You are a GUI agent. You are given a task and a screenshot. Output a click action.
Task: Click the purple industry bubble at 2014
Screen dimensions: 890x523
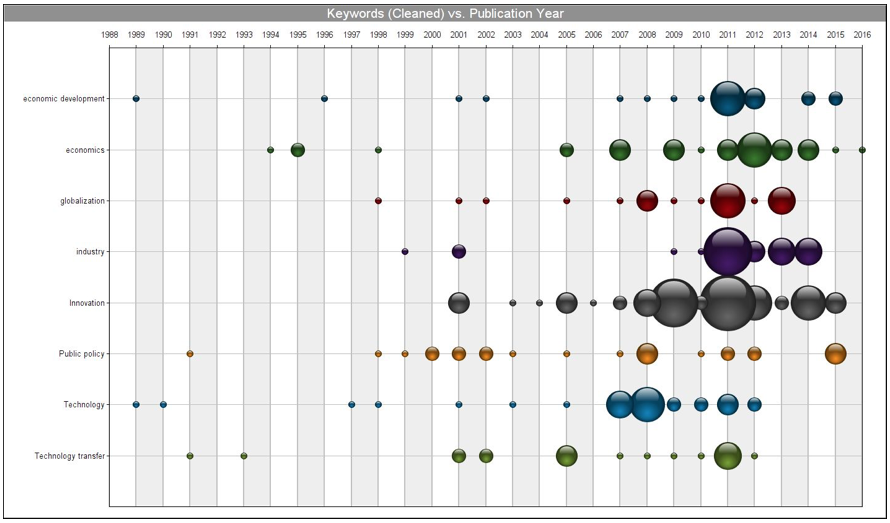click(x=808, y=252)
